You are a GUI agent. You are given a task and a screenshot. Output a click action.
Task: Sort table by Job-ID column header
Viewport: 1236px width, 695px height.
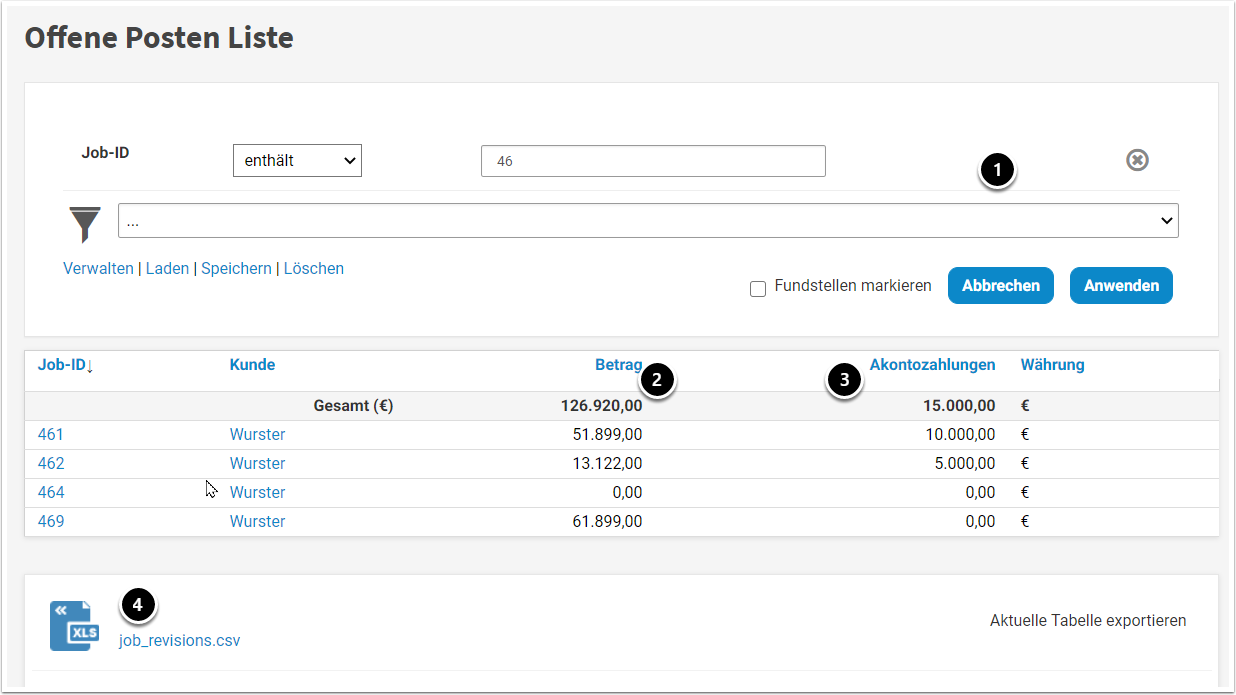(x=65, y=365)
